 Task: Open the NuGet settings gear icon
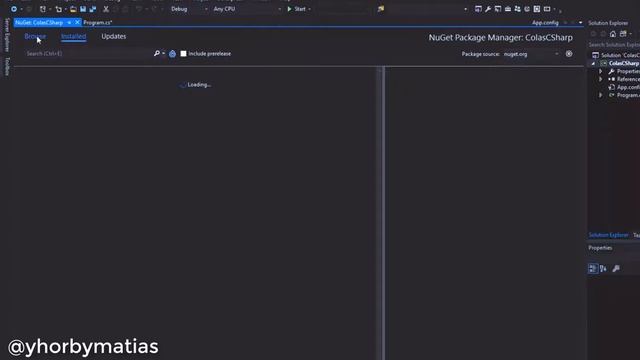pyautogui.click(x=569, y=53)
